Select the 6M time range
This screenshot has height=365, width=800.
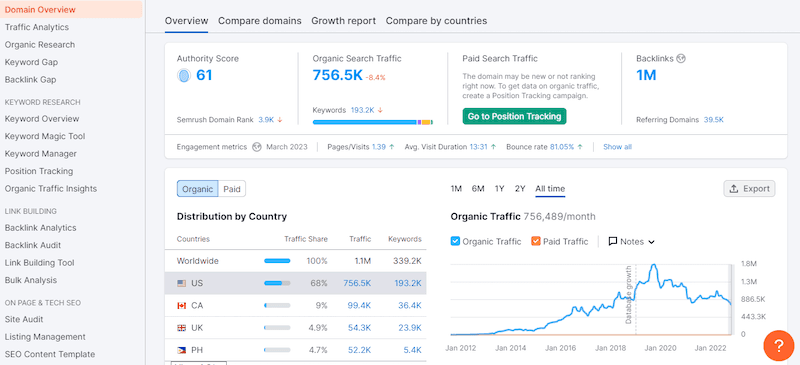point(478,189)
